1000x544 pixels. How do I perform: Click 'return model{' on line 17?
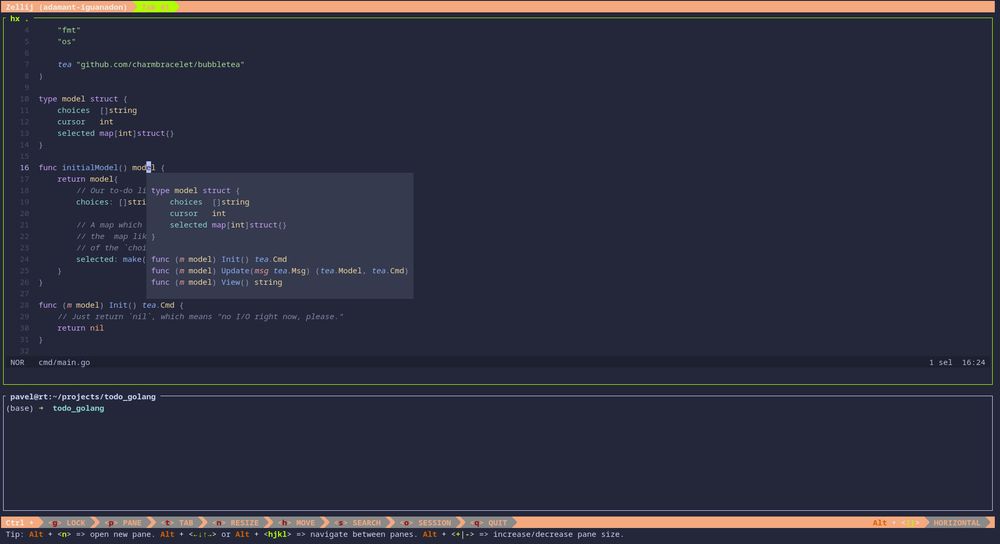(87, 179)
